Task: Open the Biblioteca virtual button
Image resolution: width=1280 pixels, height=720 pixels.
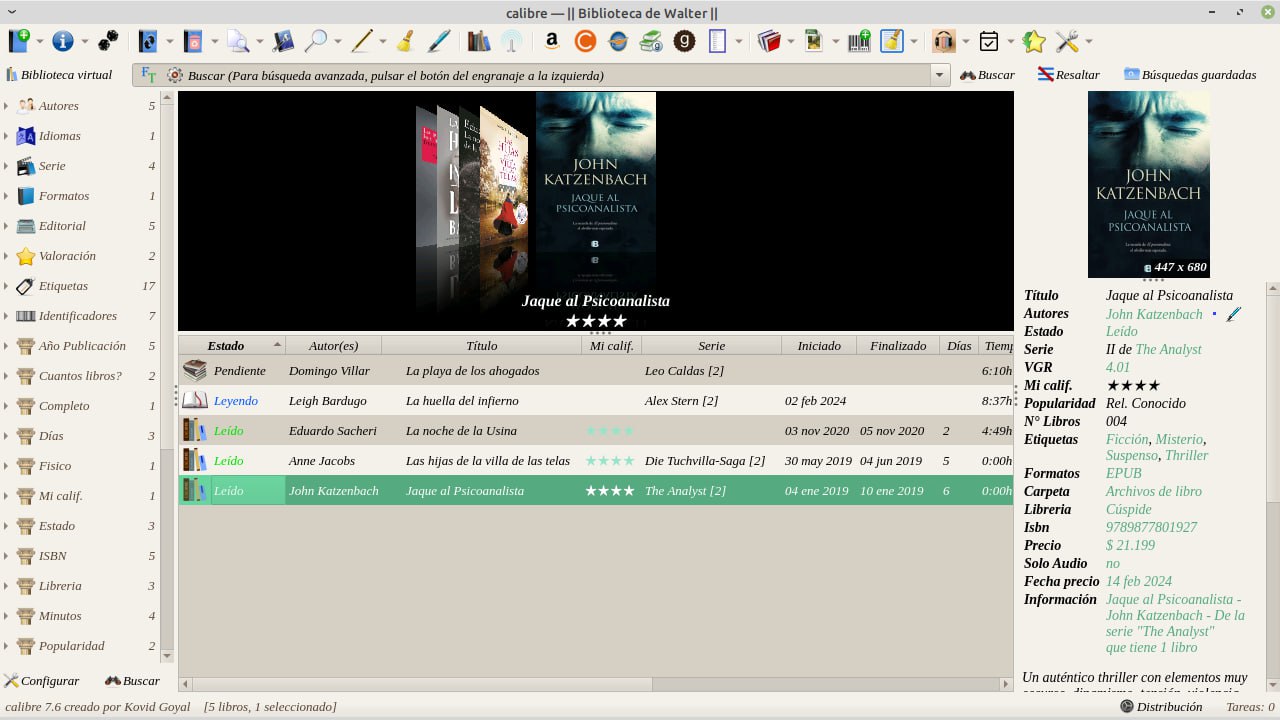Action: click(59, 75)
